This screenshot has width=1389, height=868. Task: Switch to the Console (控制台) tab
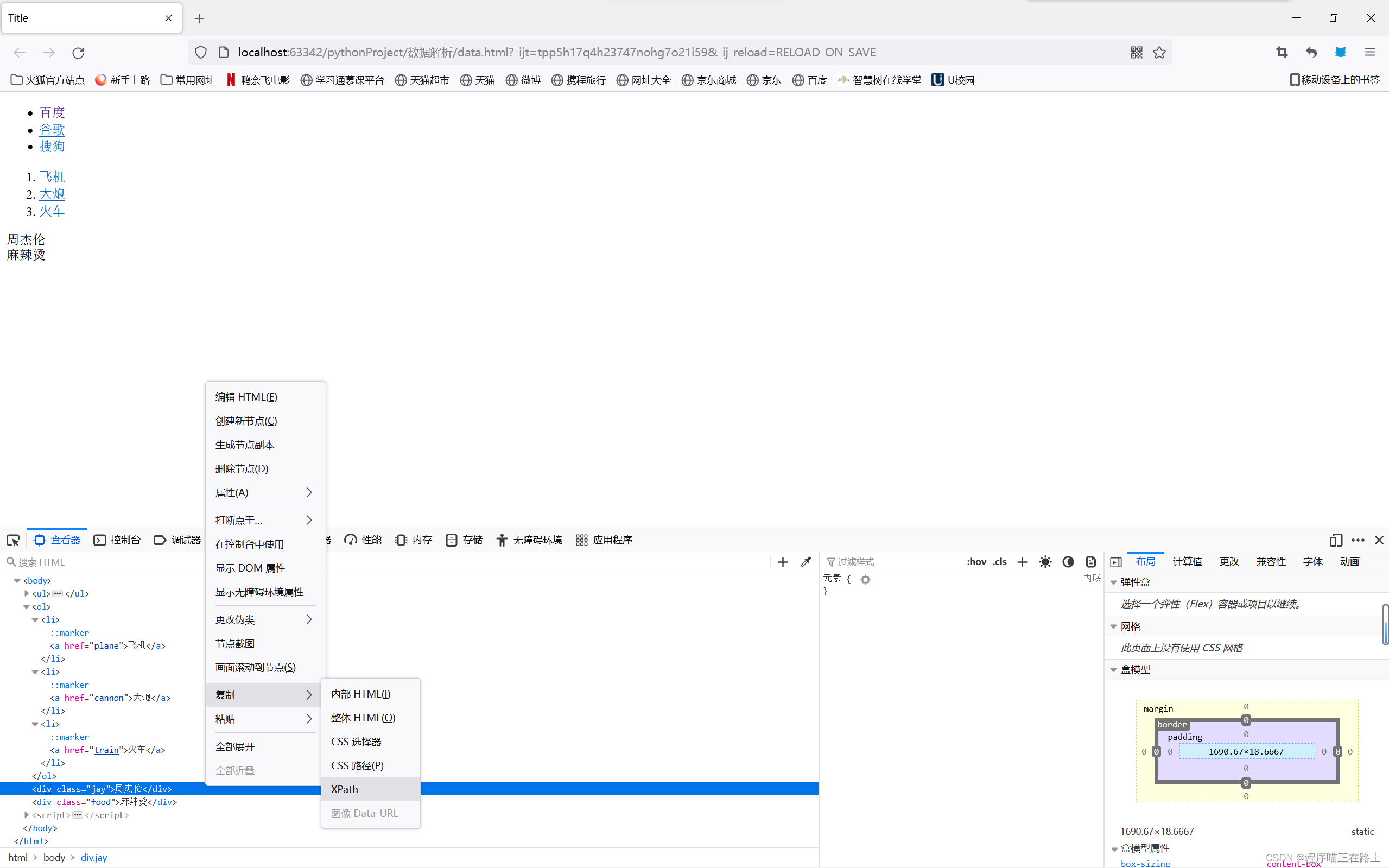117,540
